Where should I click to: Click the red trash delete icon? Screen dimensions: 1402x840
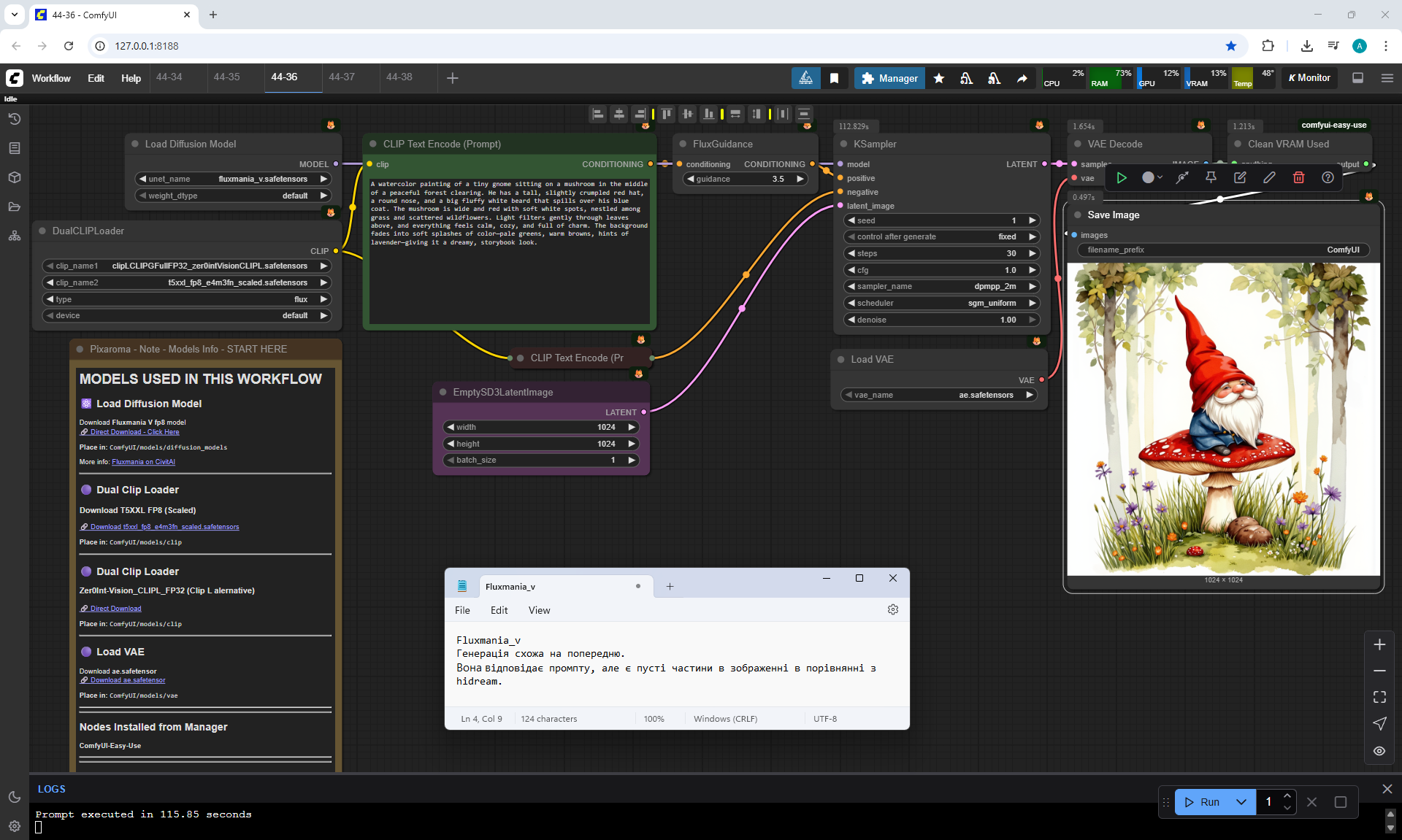pyautogui.click(x=1298, y=177)
